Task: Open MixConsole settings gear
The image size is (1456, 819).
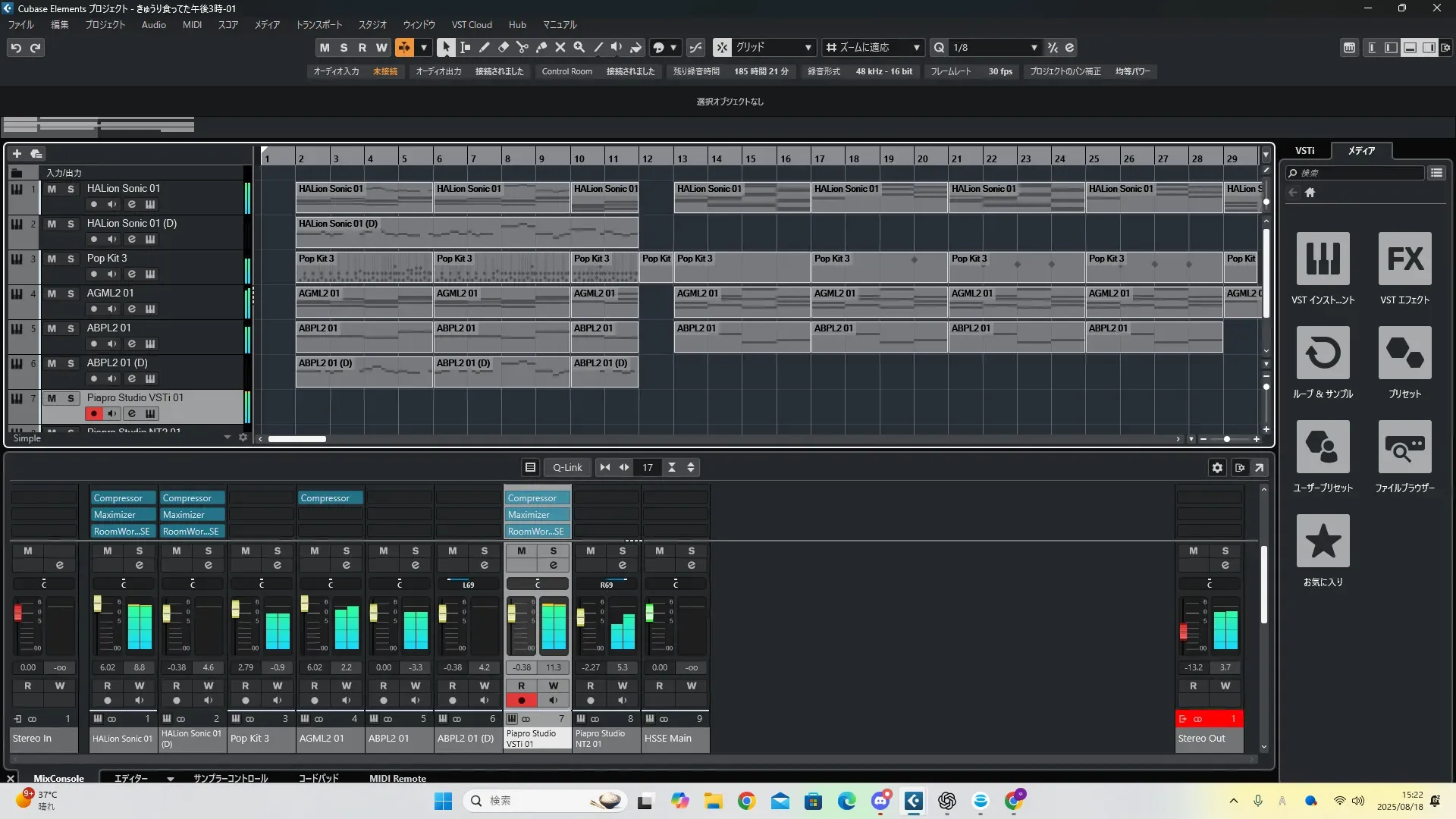Action: 1217,468
